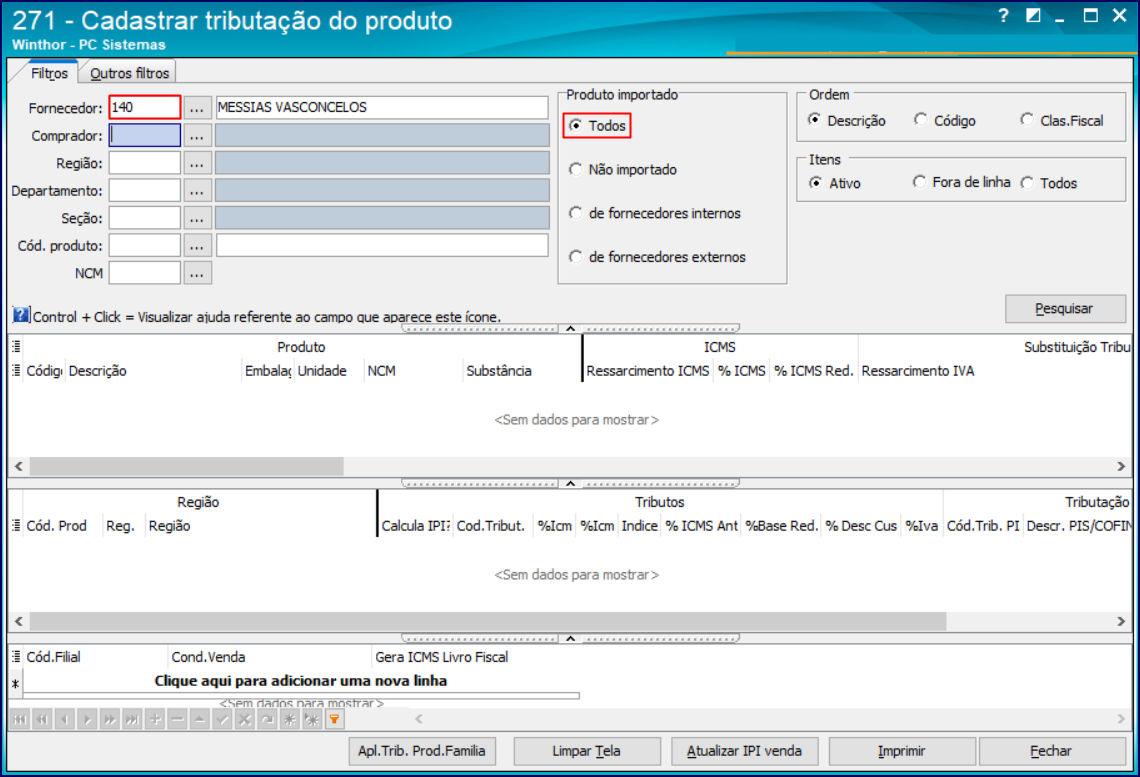This screenshot has height=777, width=1140.
Task: Open Fornecedor lookup ellipsis button
Action: click(197, 108)
